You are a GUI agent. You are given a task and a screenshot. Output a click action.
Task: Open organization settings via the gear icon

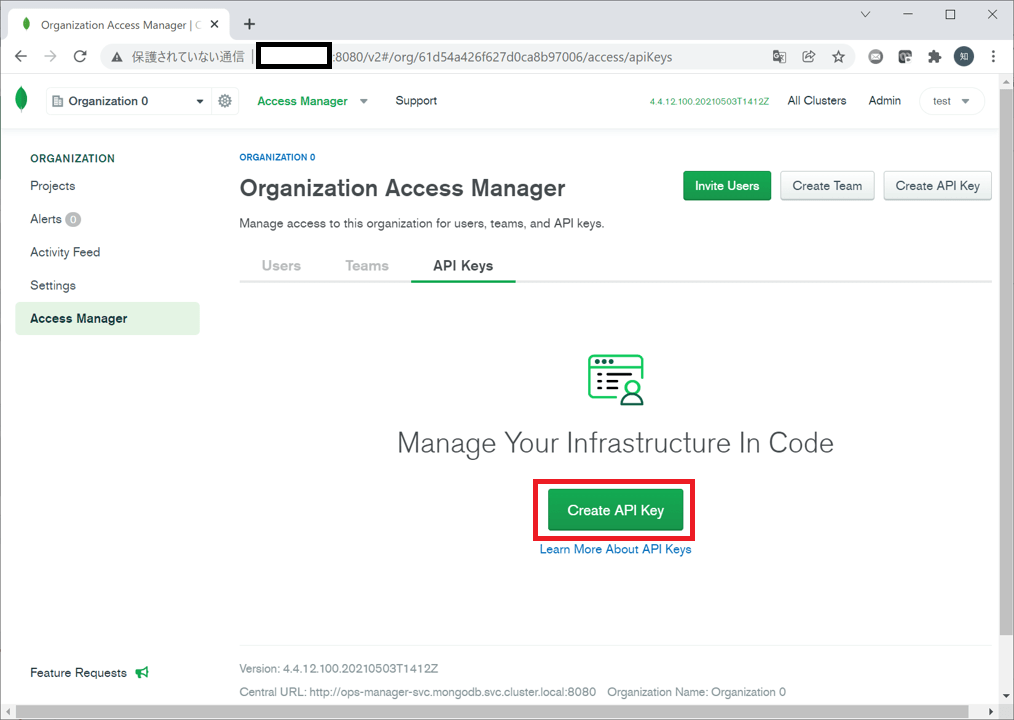[225, 100]
